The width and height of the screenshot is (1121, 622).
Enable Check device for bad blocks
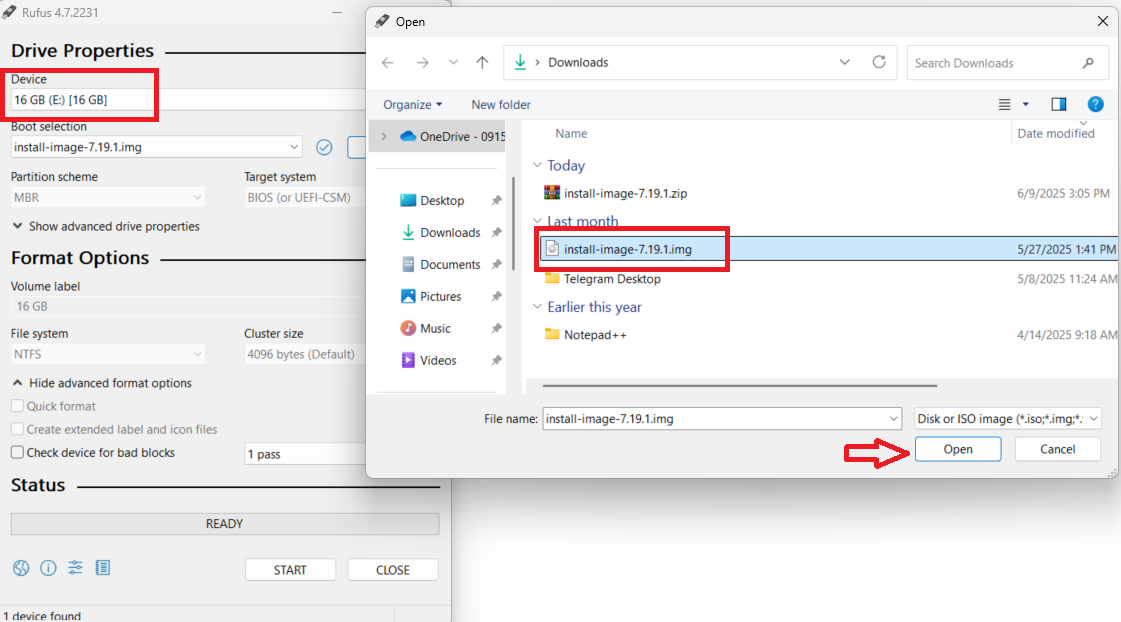(x=17, y=452)
